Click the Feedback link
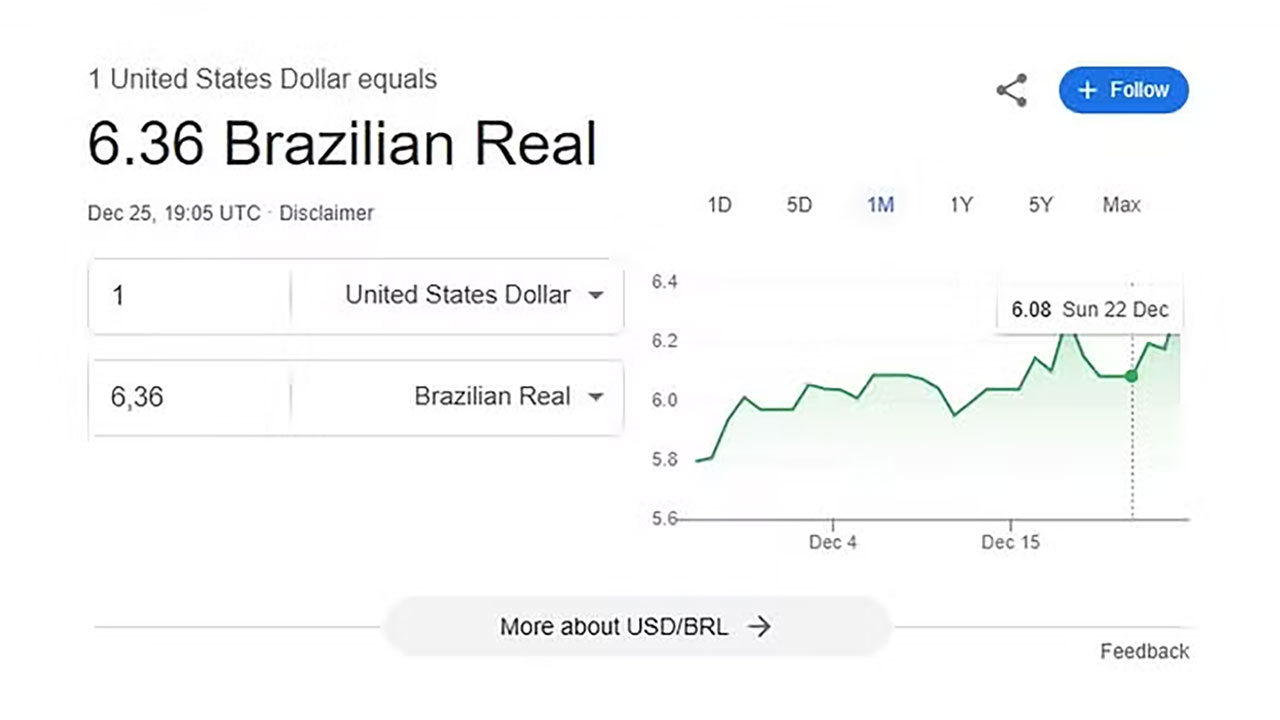1280x720 pixels. pyautogui.click(x=1144, y=652)
